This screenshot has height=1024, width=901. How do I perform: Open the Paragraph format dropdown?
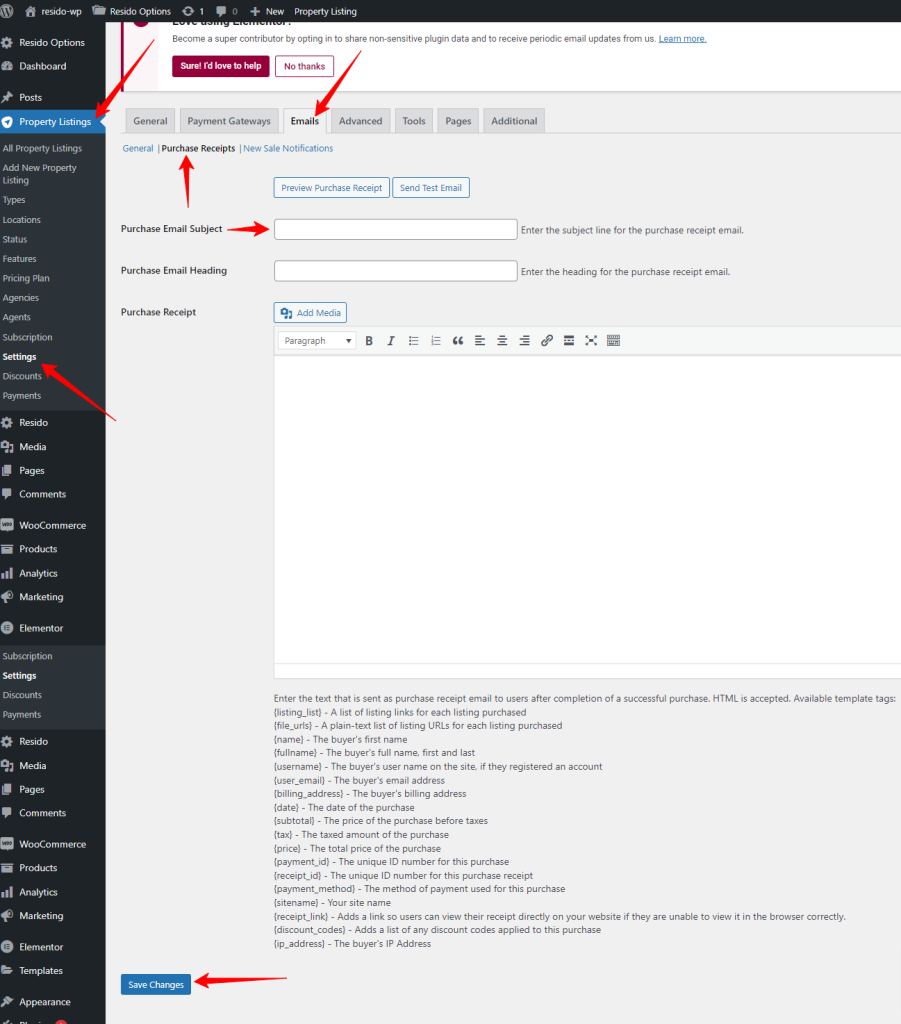[x=316, y=340]
